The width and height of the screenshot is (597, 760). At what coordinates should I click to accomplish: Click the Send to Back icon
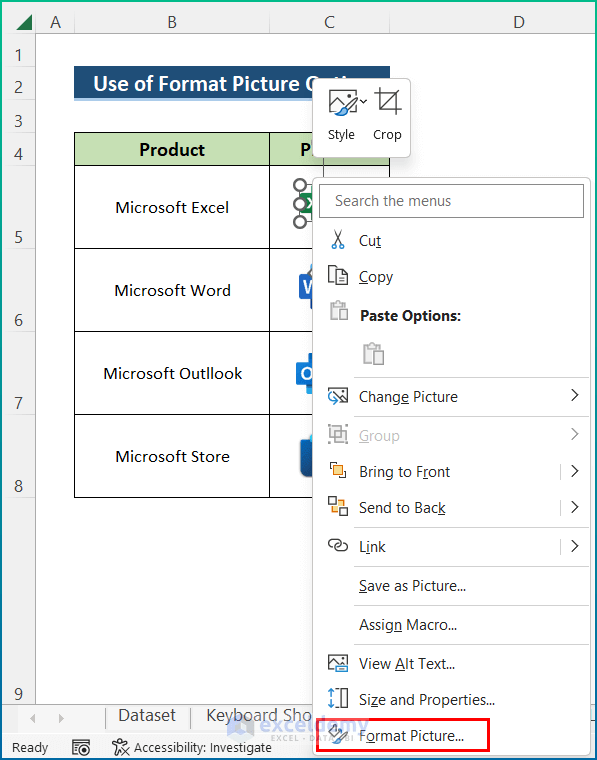pyautogui.click(x=338, y=507)
